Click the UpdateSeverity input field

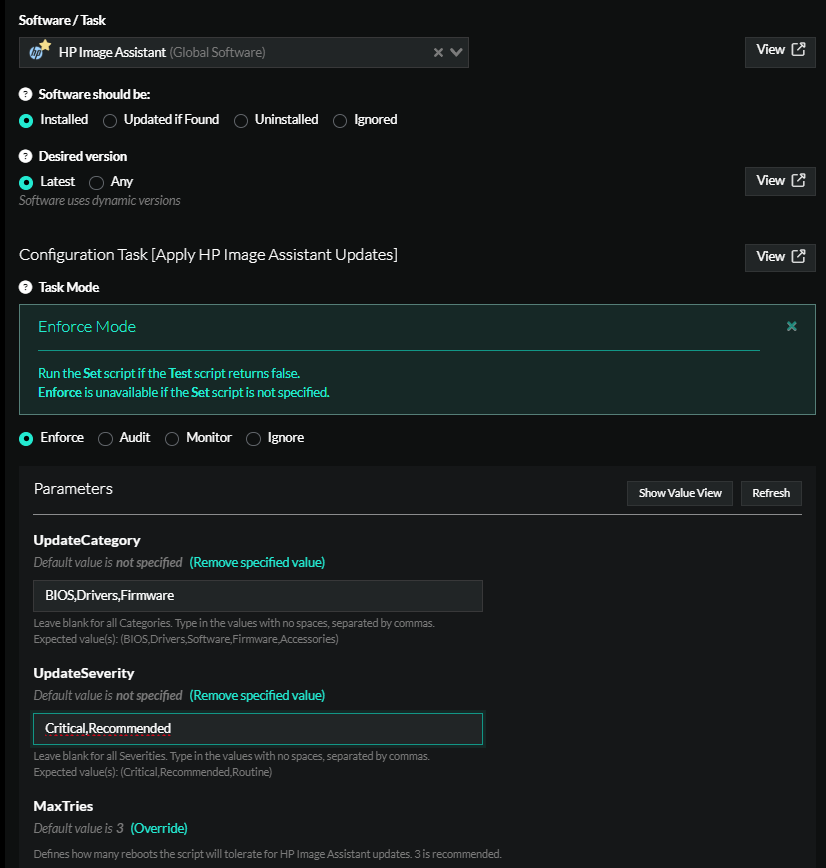(x=258, y=728)
